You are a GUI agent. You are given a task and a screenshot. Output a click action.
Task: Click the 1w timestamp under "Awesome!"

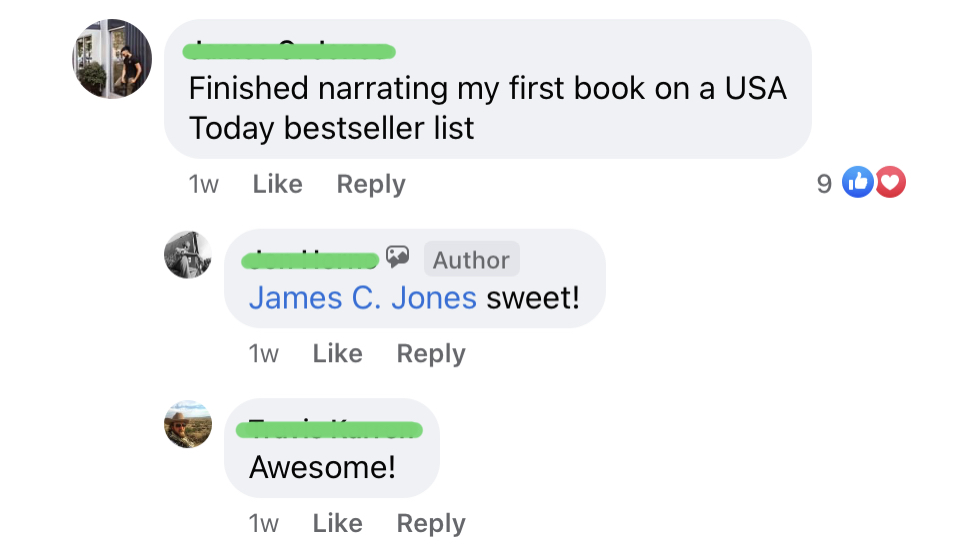coord(263,524)
